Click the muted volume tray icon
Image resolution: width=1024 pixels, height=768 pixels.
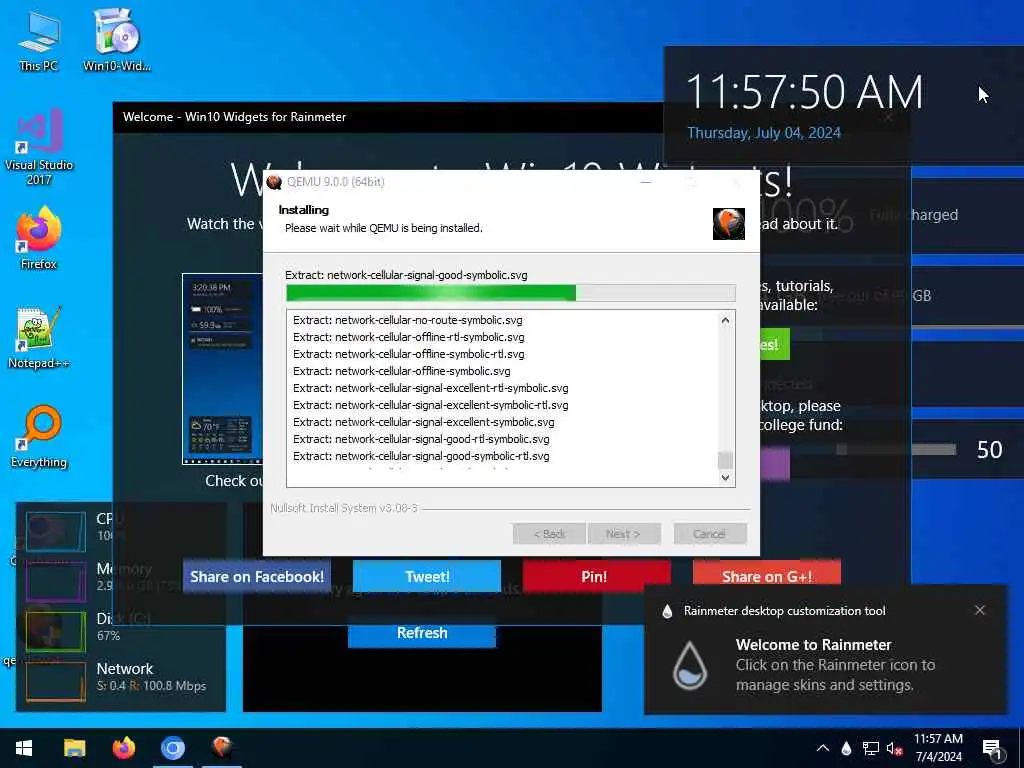click(894, 748)
